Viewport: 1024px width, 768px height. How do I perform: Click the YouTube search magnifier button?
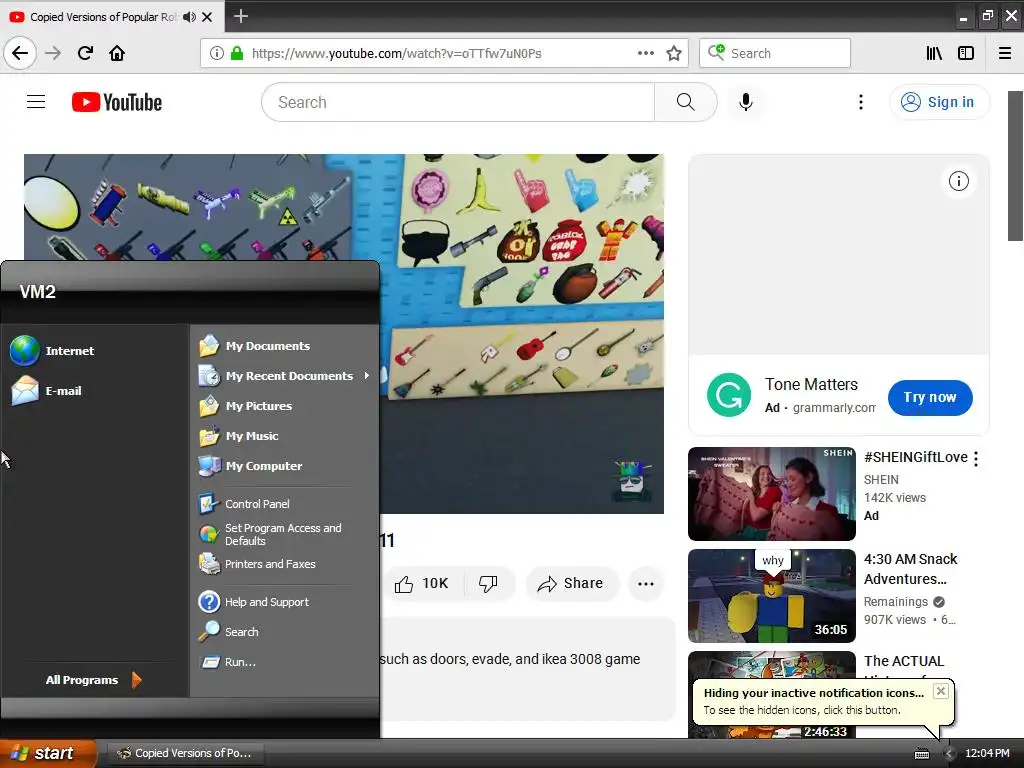click(x=686, y=102)
